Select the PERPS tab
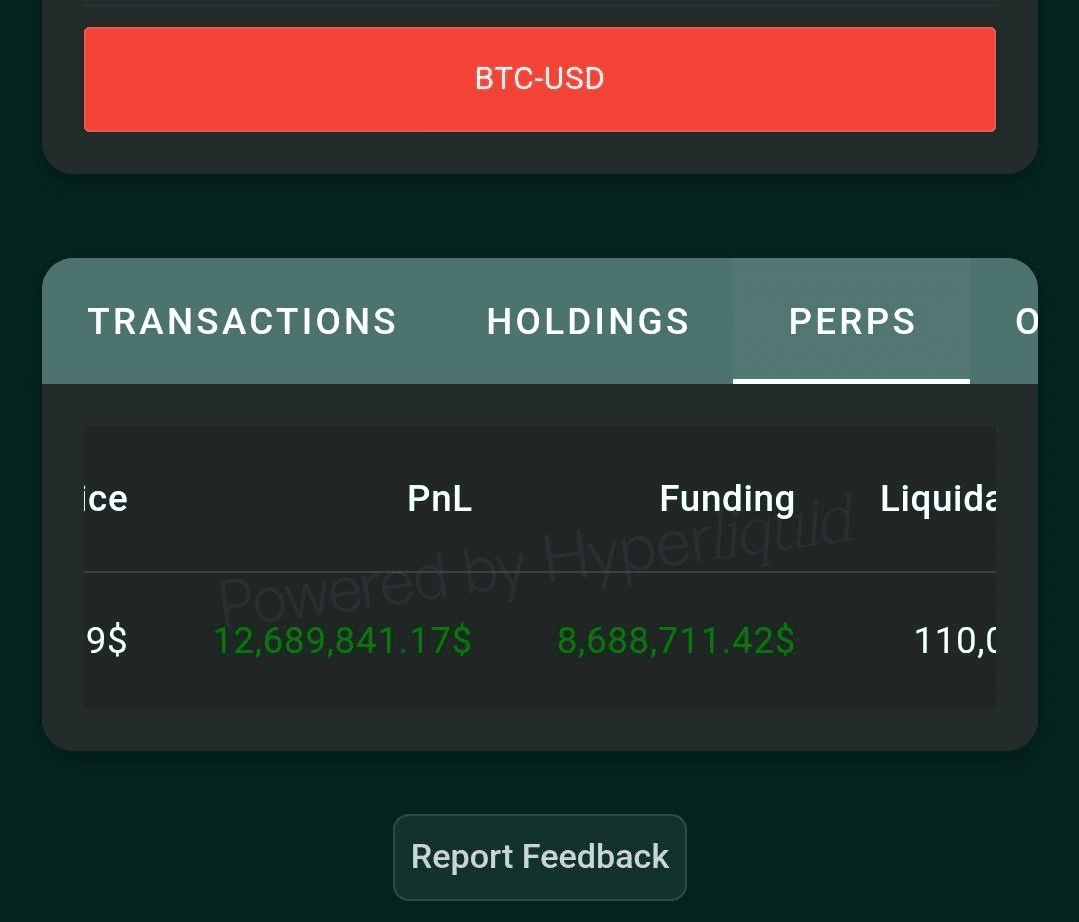1079x922 pixels. pyautogui.click(x=851, y=321)
